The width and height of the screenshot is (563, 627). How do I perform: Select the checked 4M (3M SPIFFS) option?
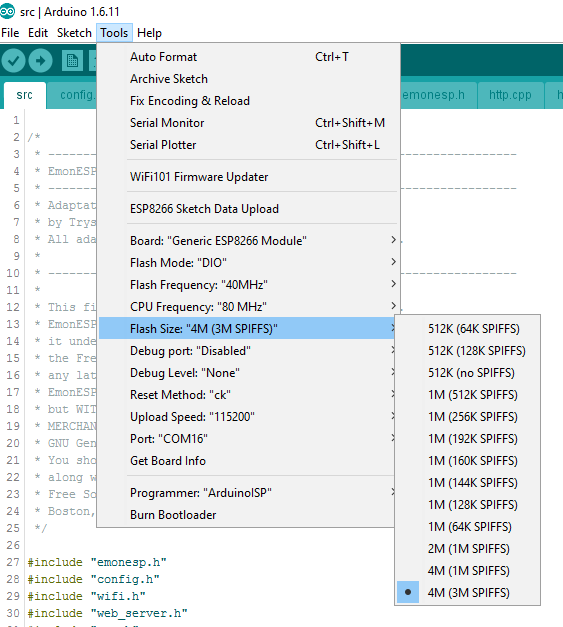[468, 593]
